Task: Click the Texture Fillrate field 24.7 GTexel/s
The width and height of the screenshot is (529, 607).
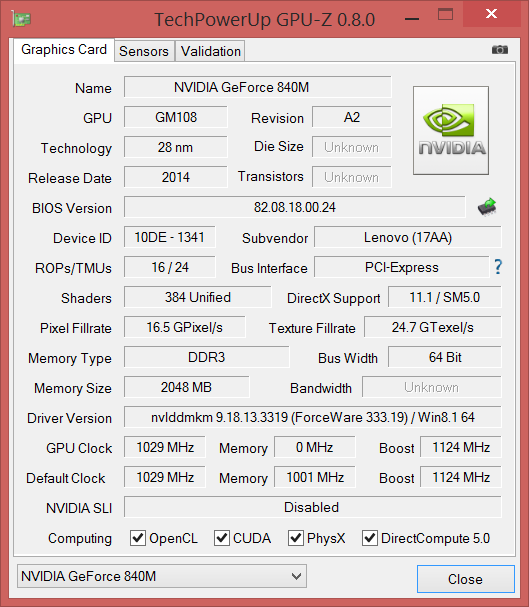Action: pos(433,327)
